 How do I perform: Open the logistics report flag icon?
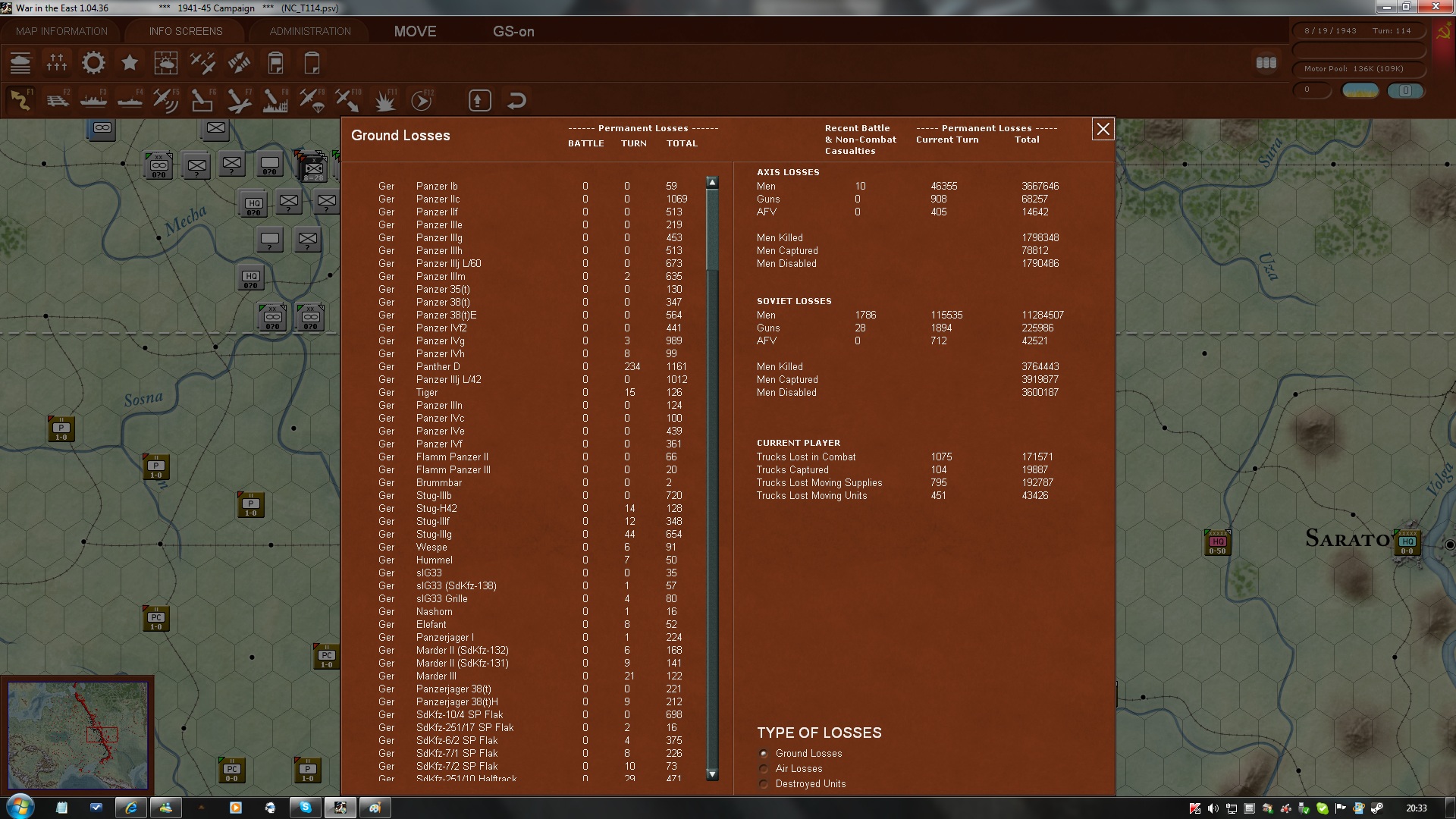(x=275, y=63)
